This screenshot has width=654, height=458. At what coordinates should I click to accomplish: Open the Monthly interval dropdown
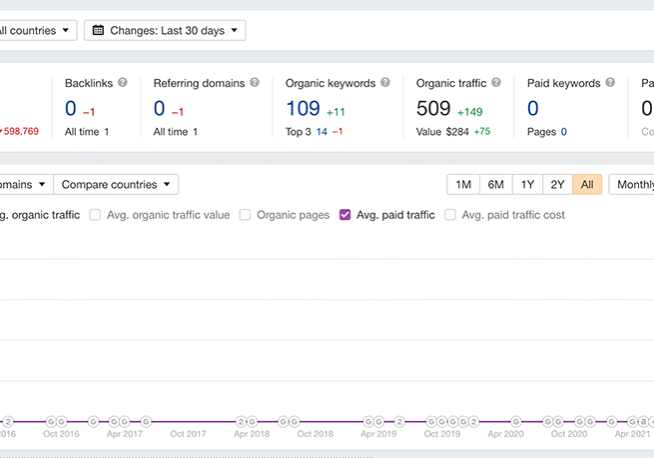(x=633, y=185)
